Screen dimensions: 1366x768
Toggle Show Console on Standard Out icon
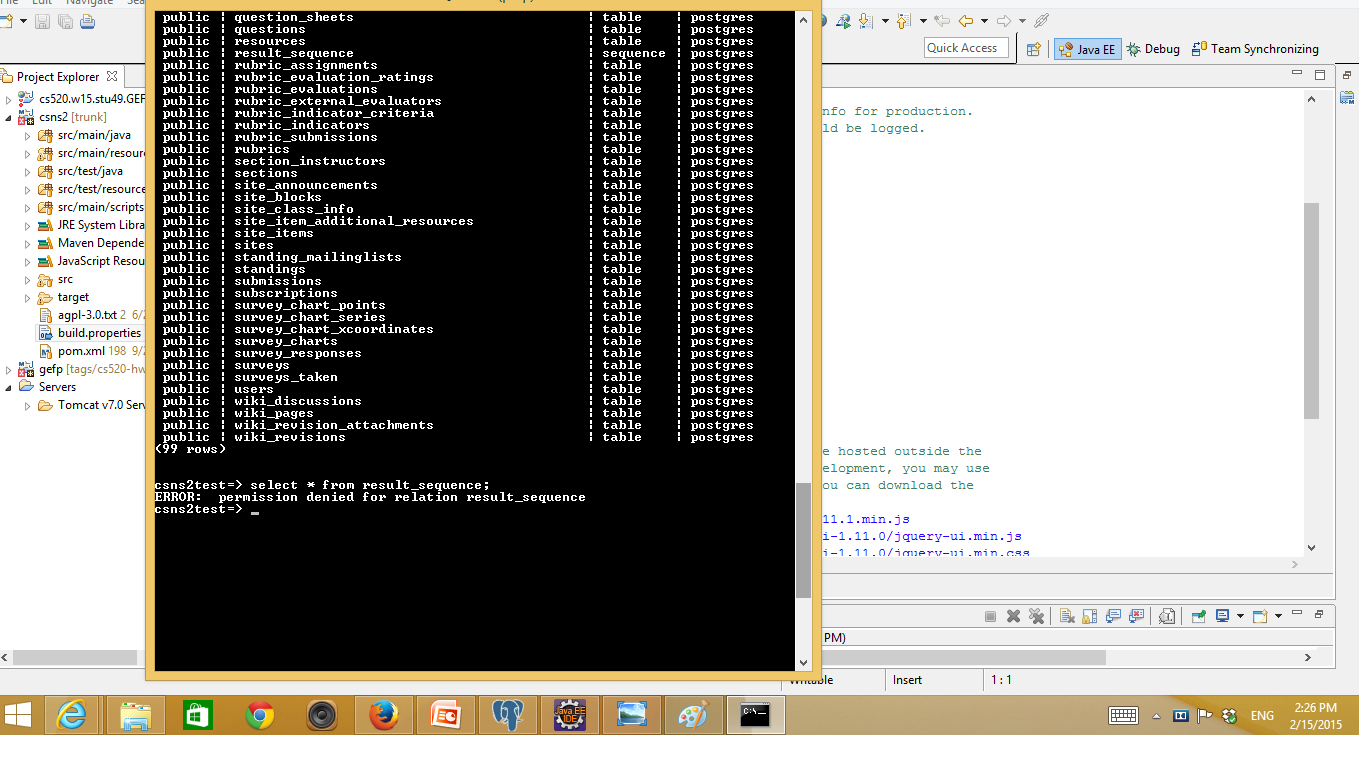coord(1113,616)
